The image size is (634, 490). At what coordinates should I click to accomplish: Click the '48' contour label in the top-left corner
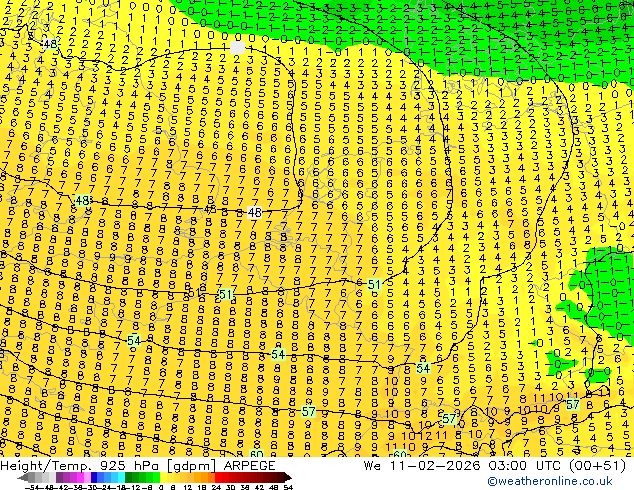pos(50,44)
